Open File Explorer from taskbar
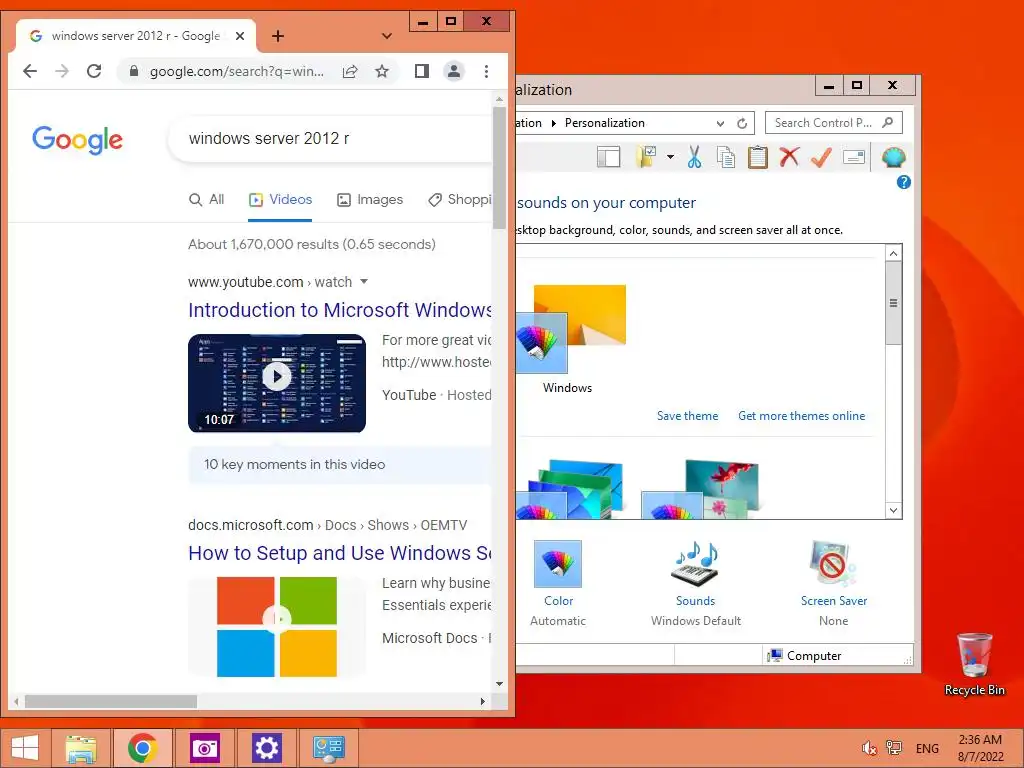The height and width of the screenshot is (768, 1024). 81,748
